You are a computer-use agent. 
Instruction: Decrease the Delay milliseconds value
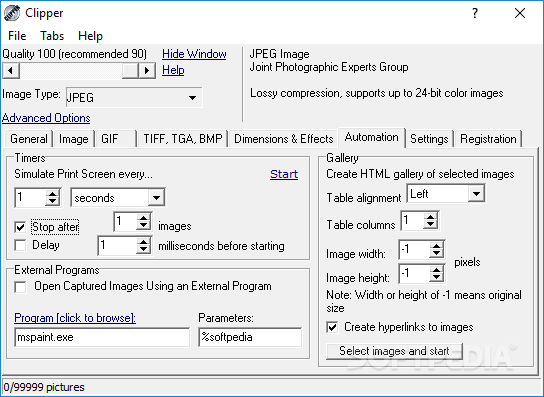pos(143,250)
